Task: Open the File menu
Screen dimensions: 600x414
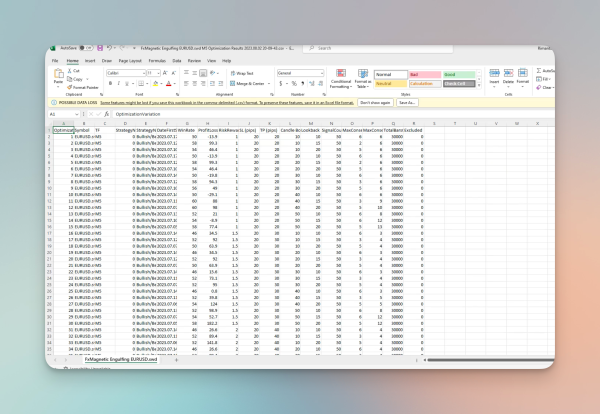Action: tap(55, 60)
